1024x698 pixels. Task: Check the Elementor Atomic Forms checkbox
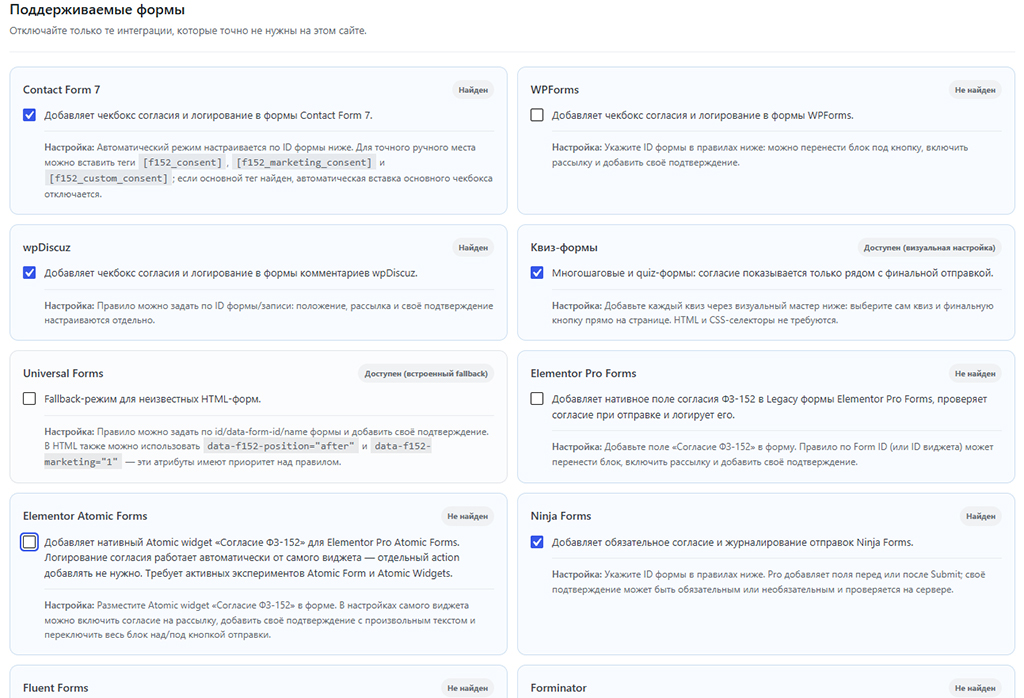tap(29, 542)
